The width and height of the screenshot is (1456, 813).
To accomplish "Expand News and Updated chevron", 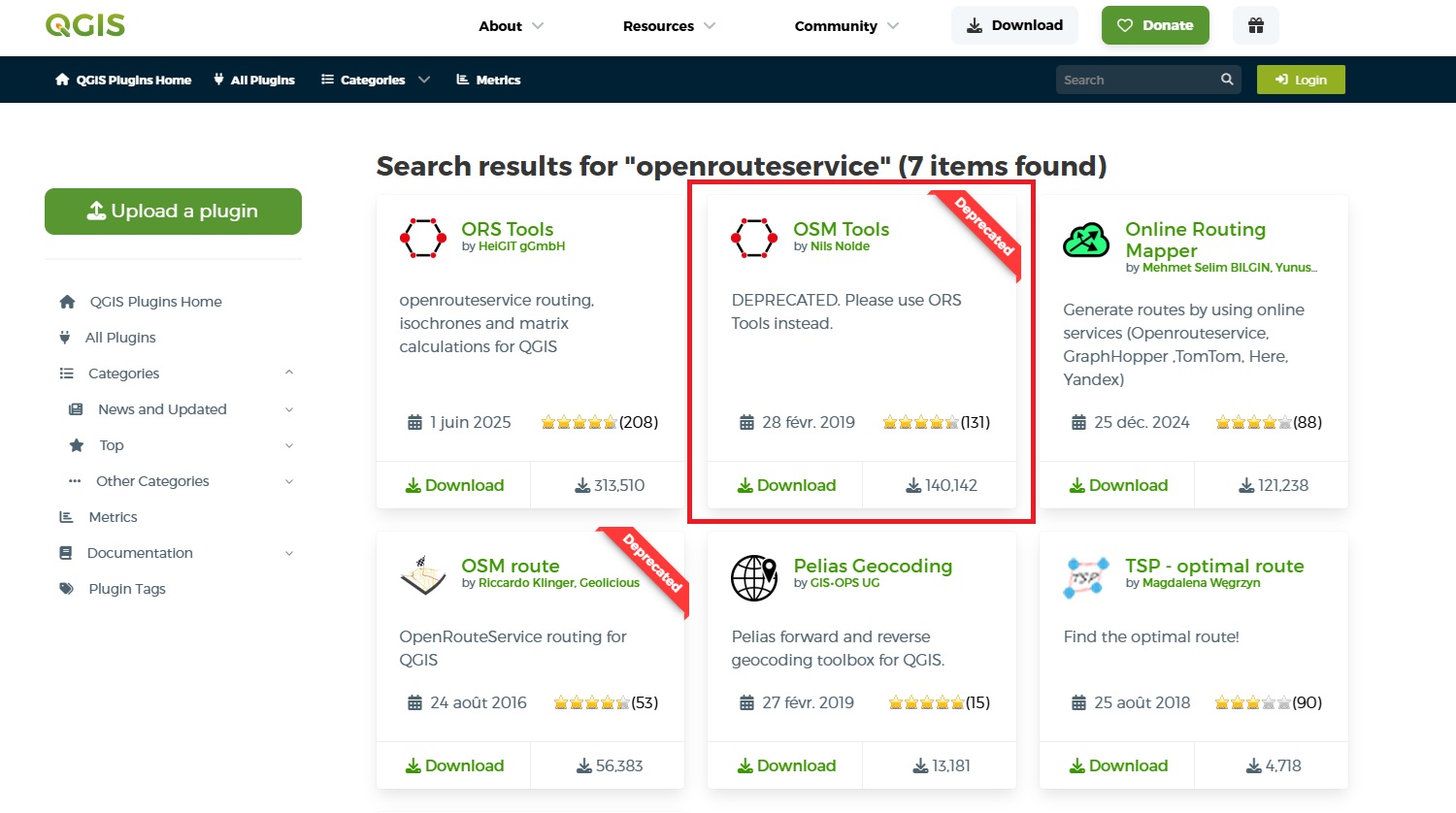I will click(x=289, y=409).
